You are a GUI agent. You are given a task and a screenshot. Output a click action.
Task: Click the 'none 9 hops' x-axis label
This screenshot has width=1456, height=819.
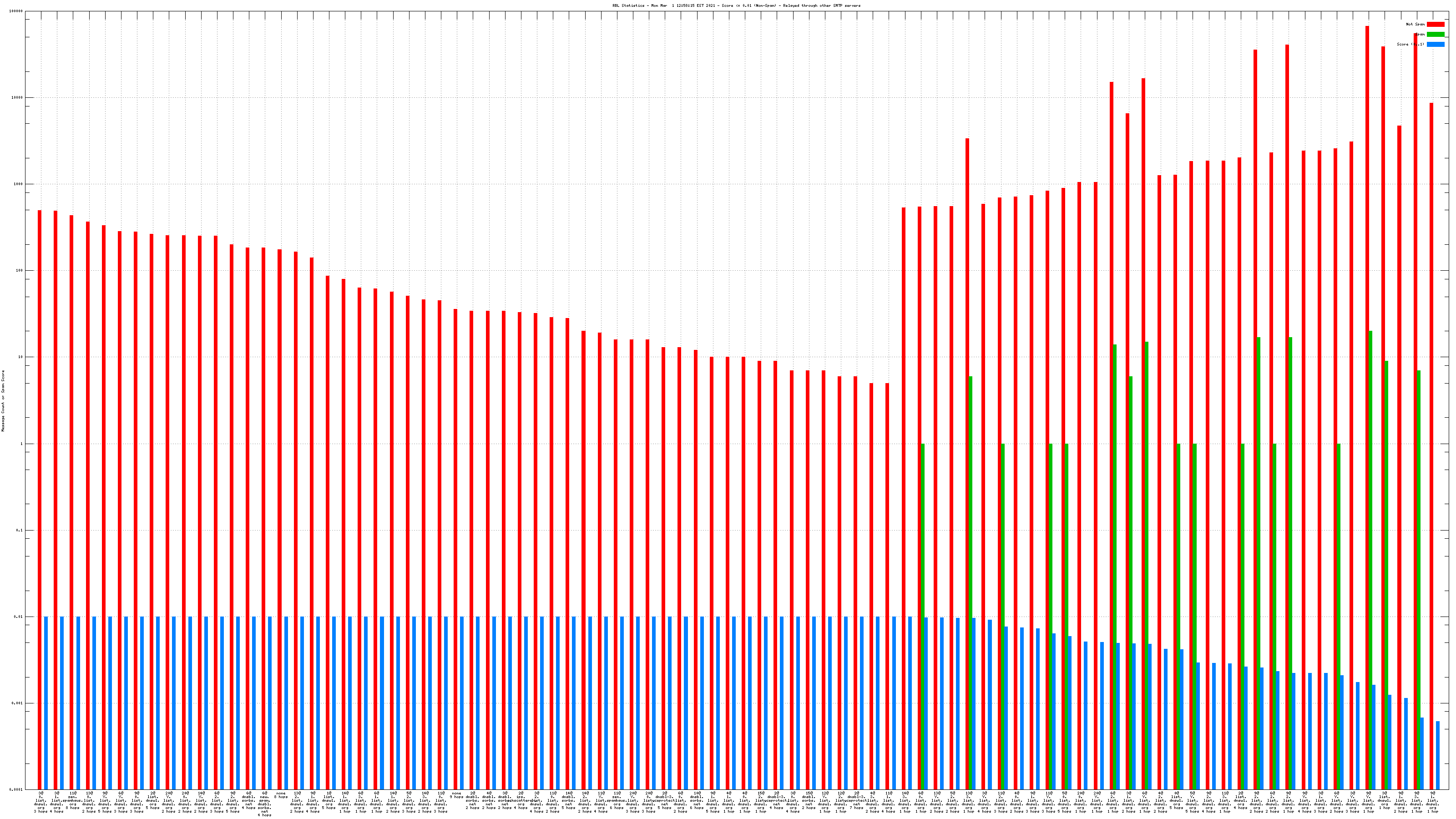point(456,795)
